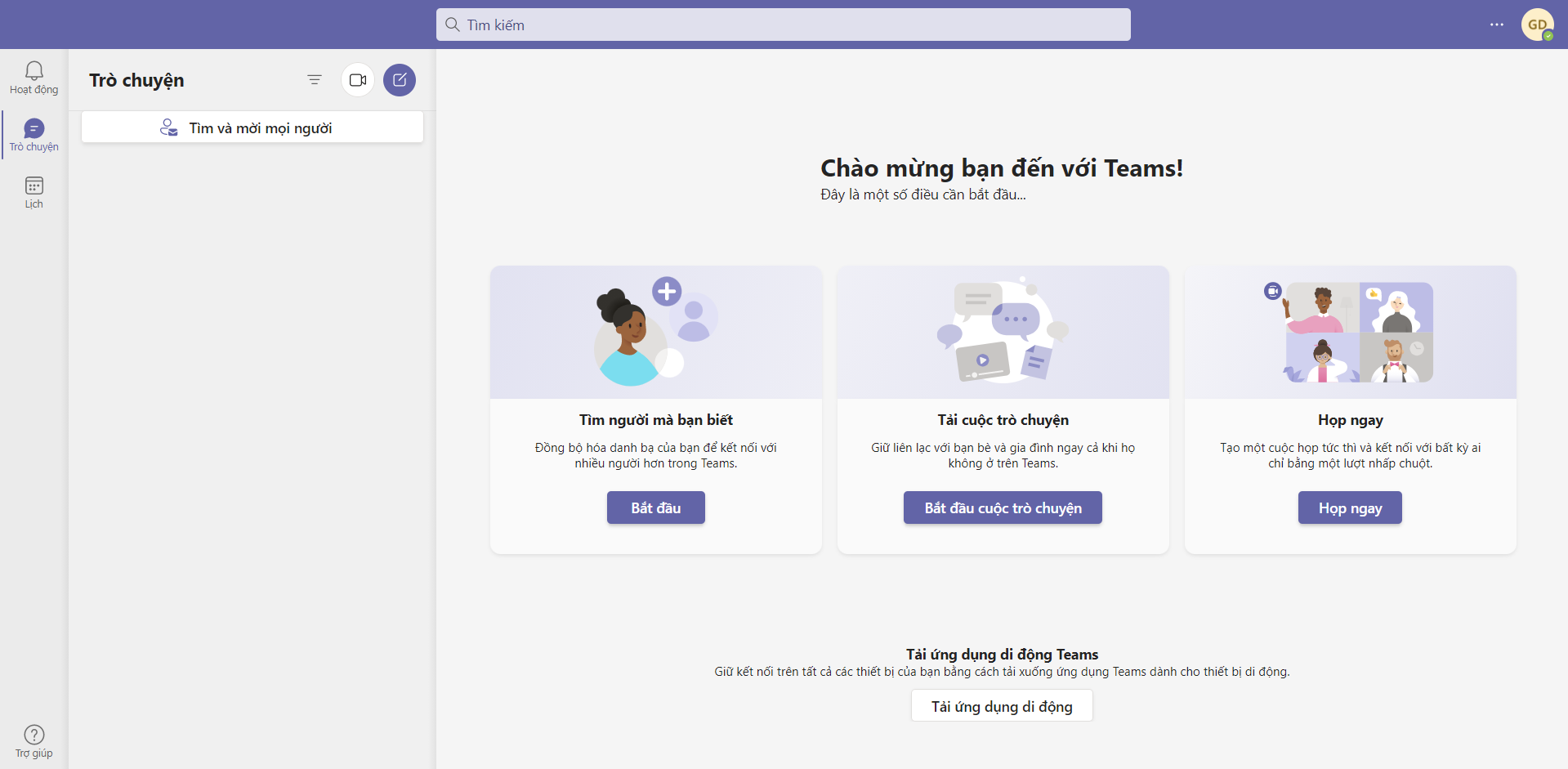Open Trợ giúp (Help)

pos(34,741)
